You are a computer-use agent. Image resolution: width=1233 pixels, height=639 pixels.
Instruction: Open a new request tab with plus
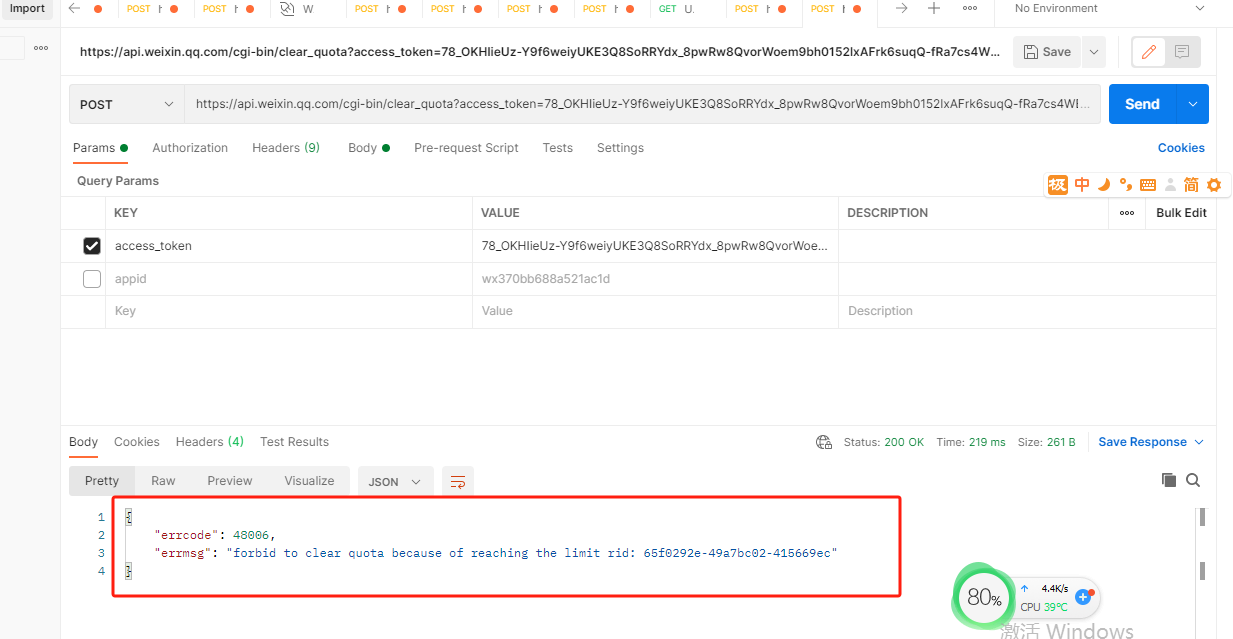[934, 9]
